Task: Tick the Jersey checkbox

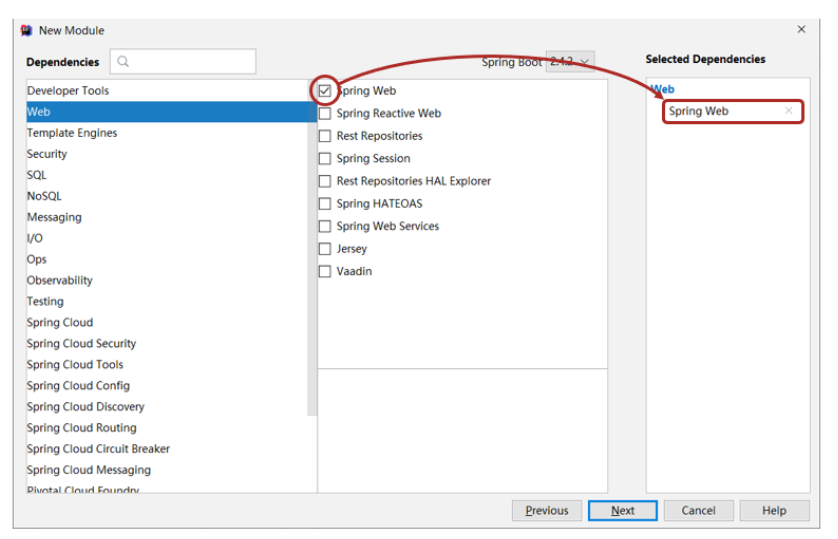Action: coord(325,249)
